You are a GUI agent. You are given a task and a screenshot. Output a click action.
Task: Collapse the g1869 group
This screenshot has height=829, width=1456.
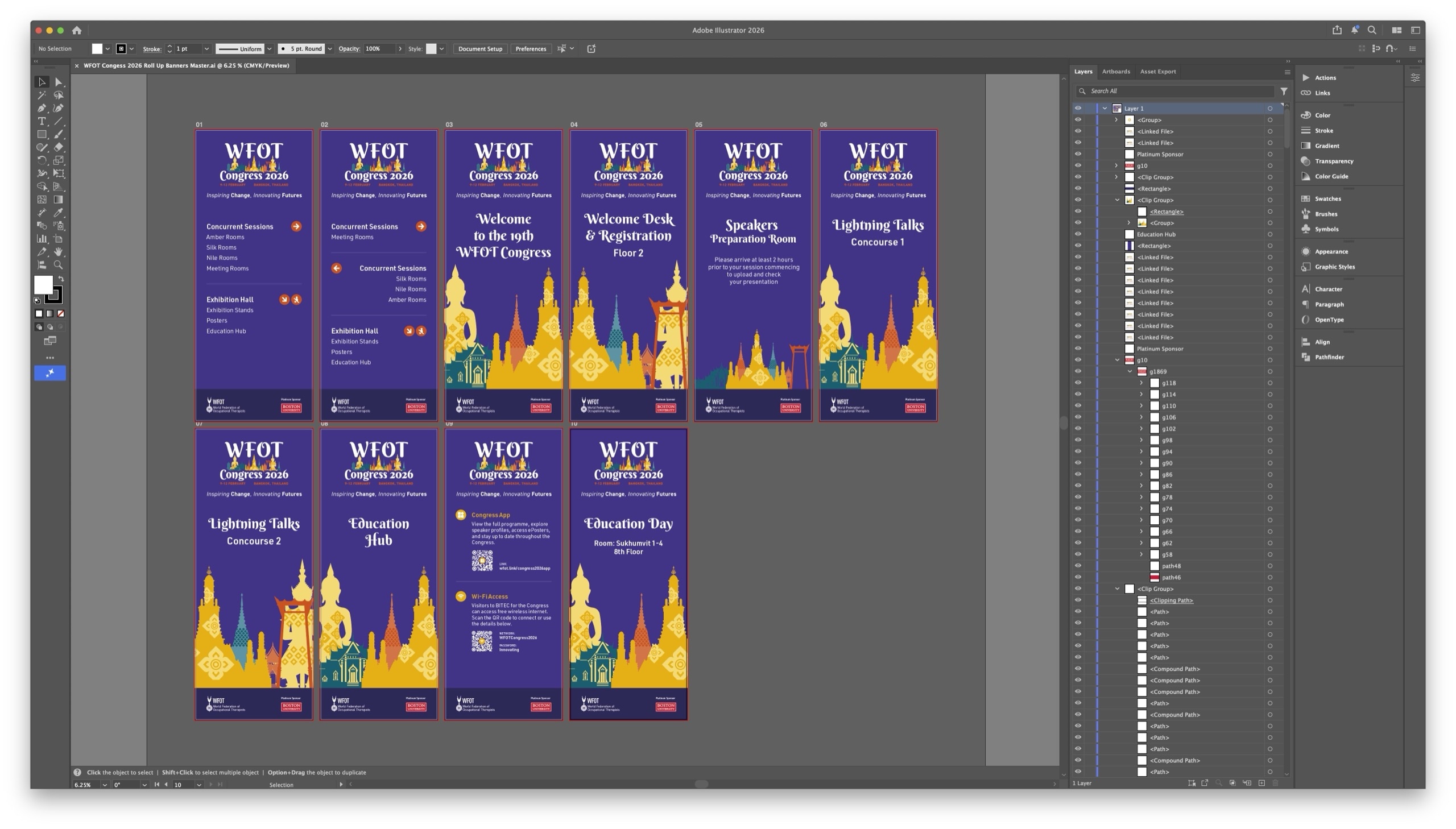(1129, 371)
